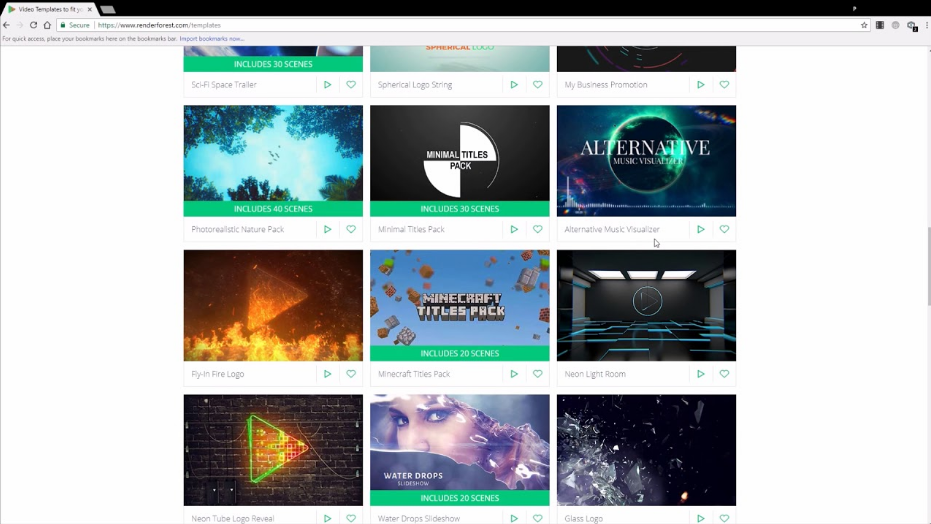931x524 pixels.
Task: Click the Neon Light Room title
Action: tap(595, 374)
